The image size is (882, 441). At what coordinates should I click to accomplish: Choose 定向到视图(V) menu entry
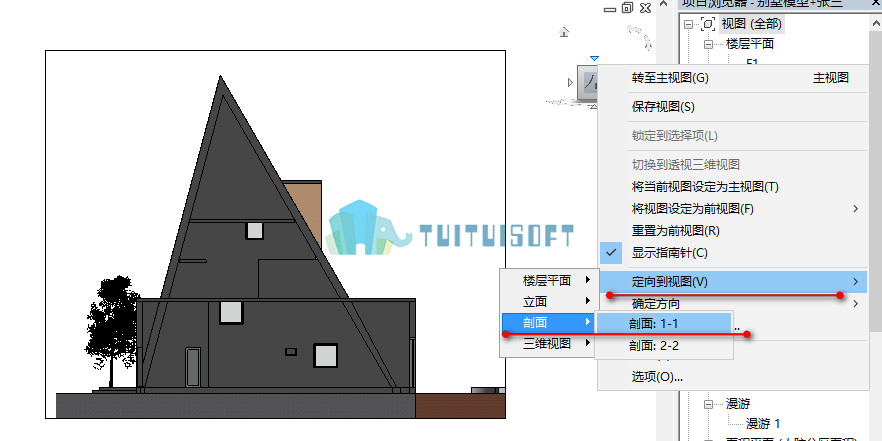tap(732, 282)
